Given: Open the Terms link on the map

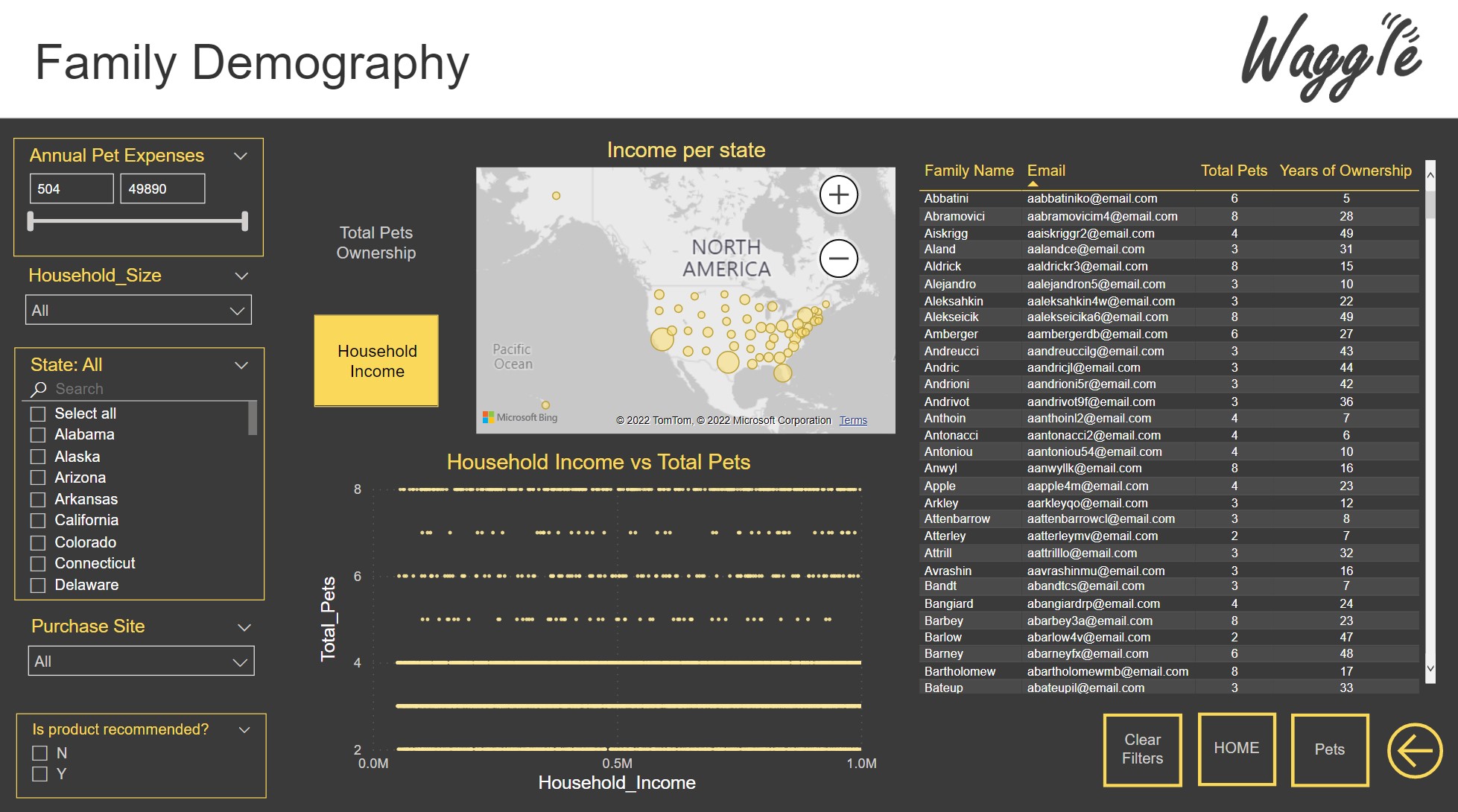Looking at the screenshot, I should point(852,419).
